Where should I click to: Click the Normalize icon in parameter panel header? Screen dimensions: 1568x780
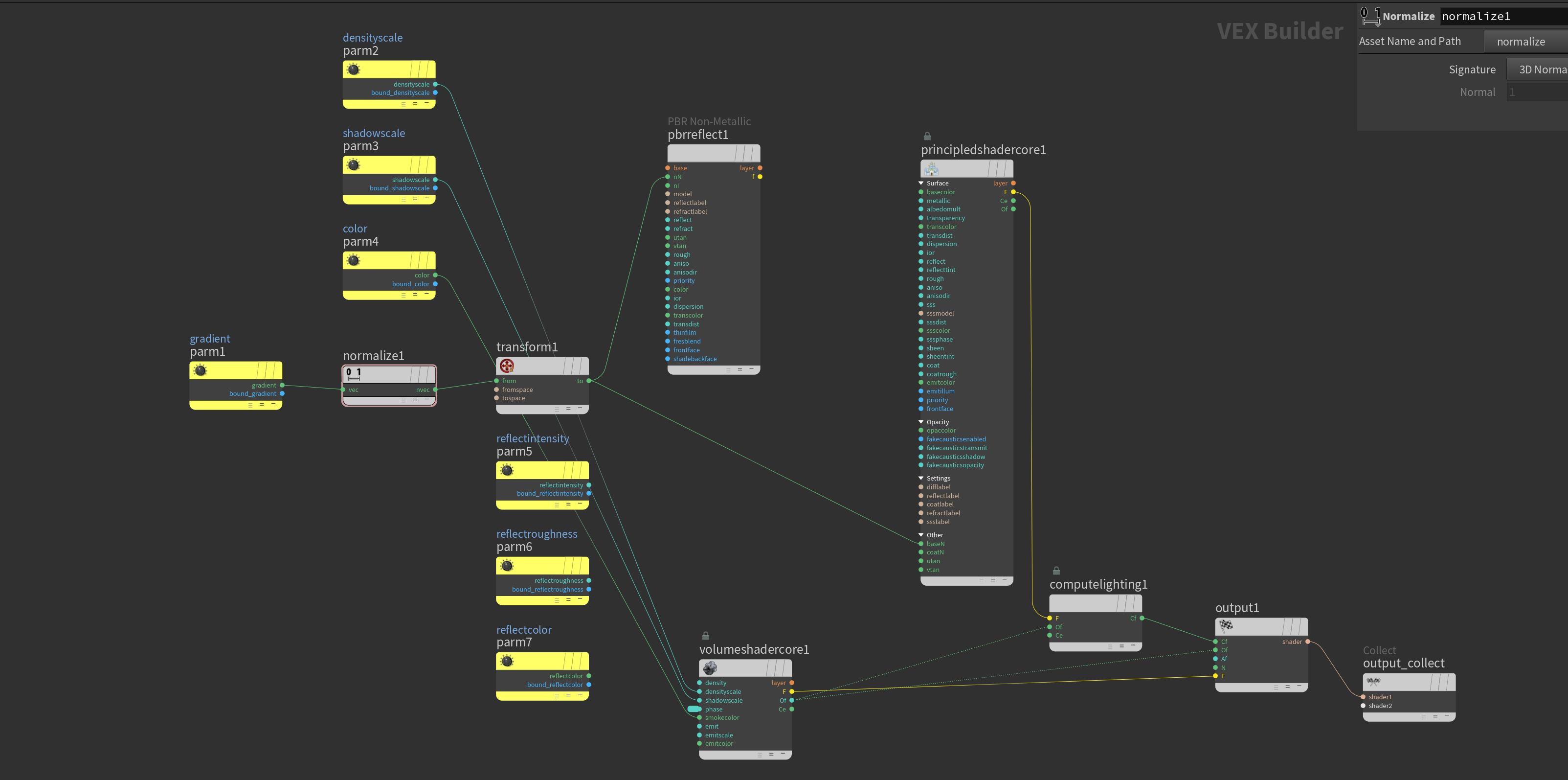click(x=1370, y=17)
